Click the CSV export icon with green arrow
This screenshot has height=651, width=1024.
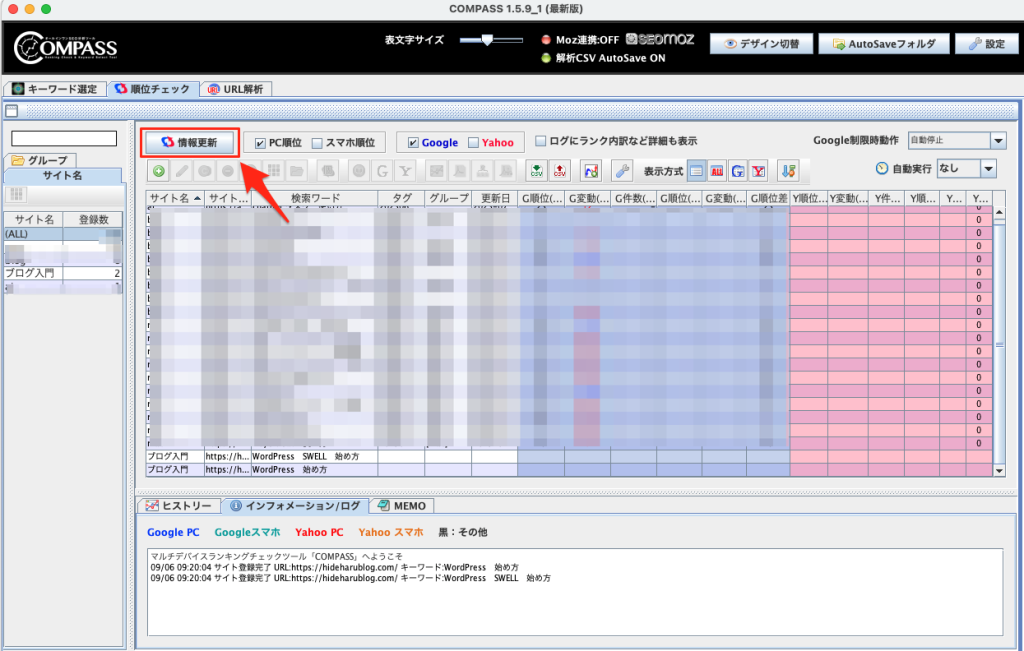click(537, 171)
